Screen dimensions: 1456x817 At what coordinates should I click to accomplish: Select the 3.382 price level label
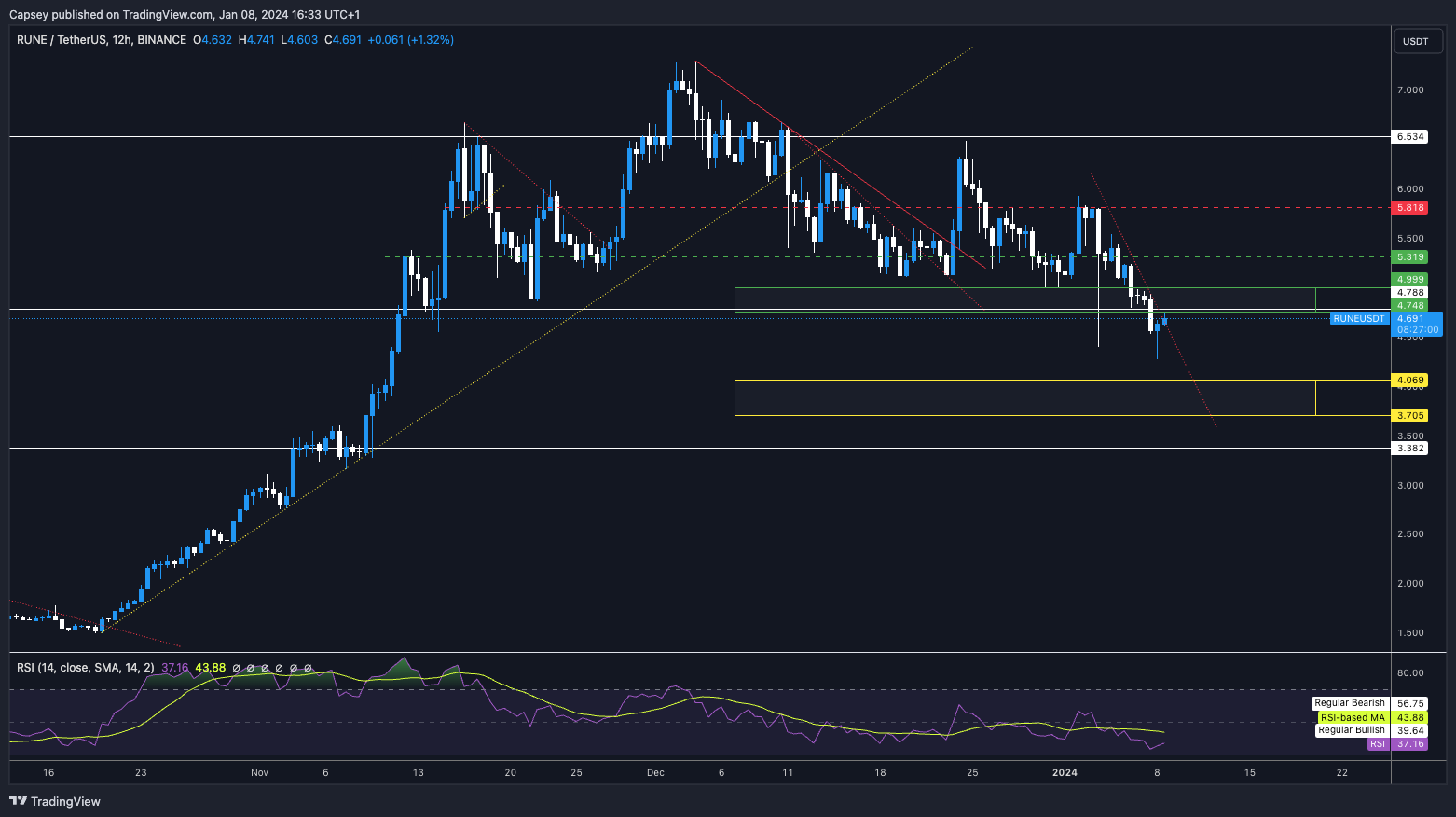1410,449
